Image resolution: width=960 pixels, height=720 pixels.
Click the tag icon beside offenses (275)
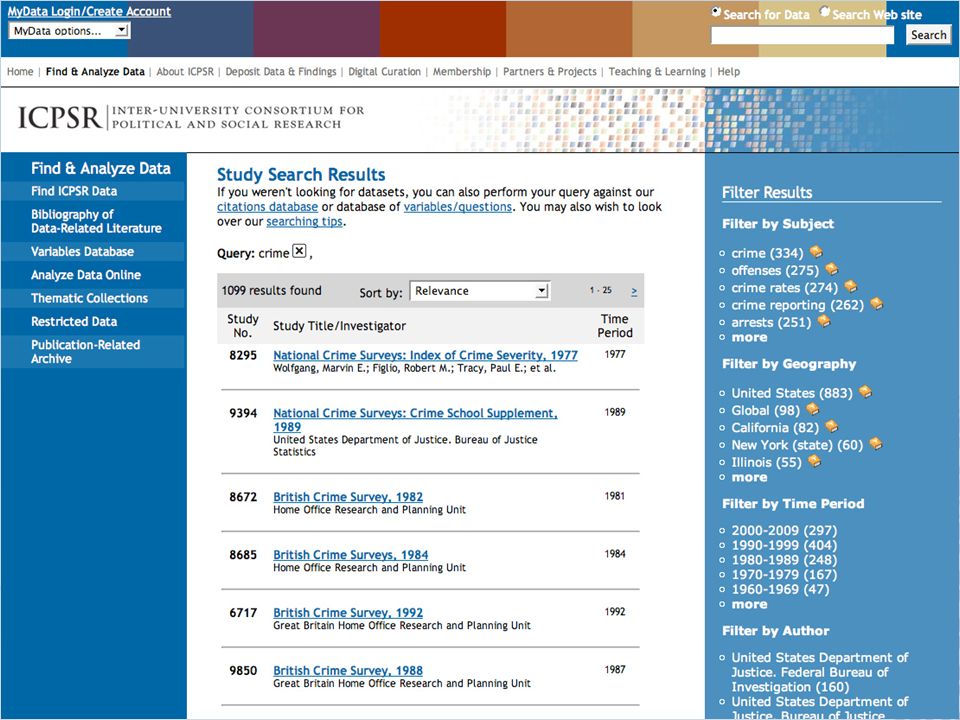tap(831, 269)
